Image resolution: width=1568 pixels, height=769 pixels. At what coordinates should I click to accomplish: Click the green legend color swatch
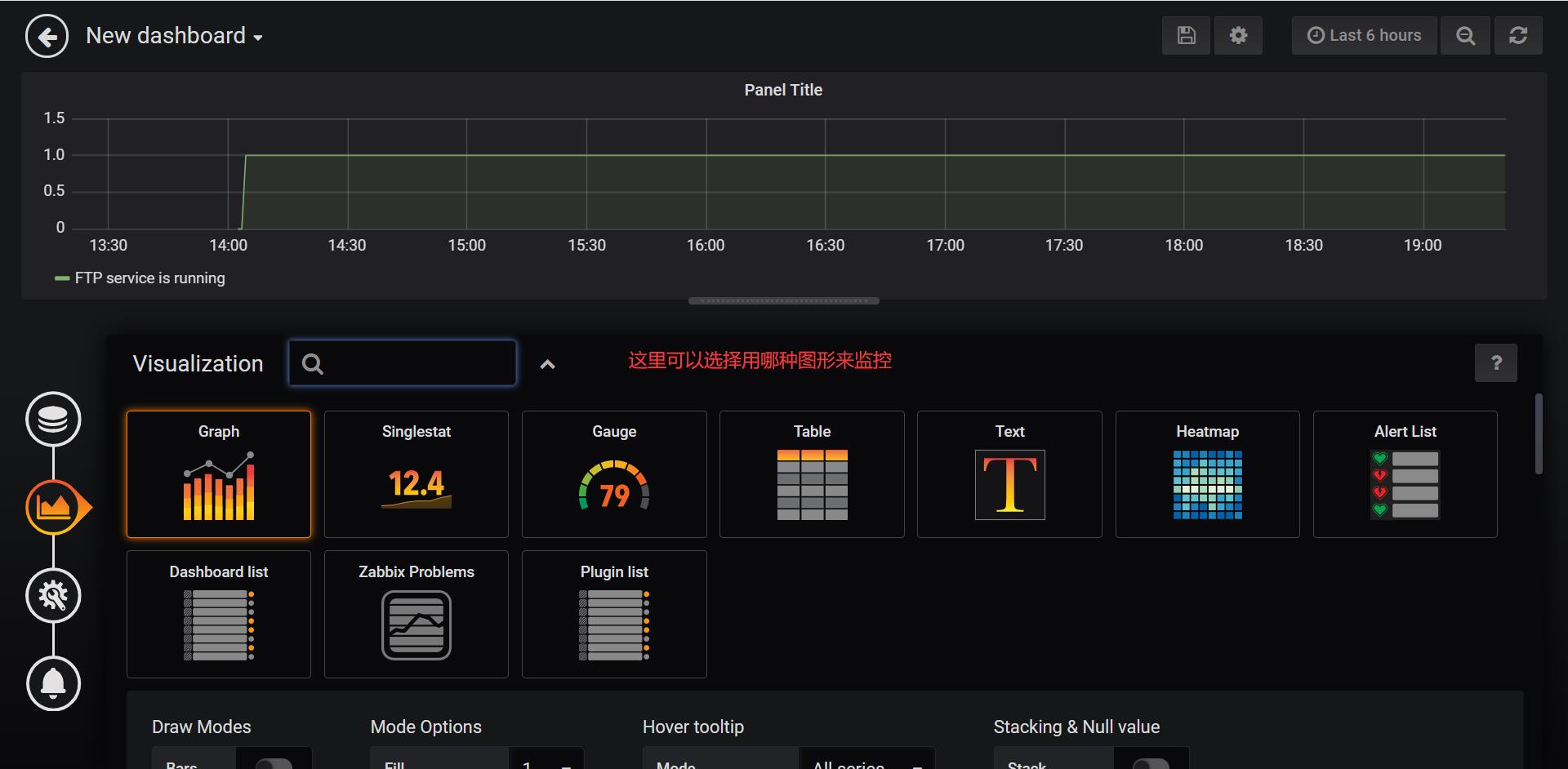click(x=62, y=278)
